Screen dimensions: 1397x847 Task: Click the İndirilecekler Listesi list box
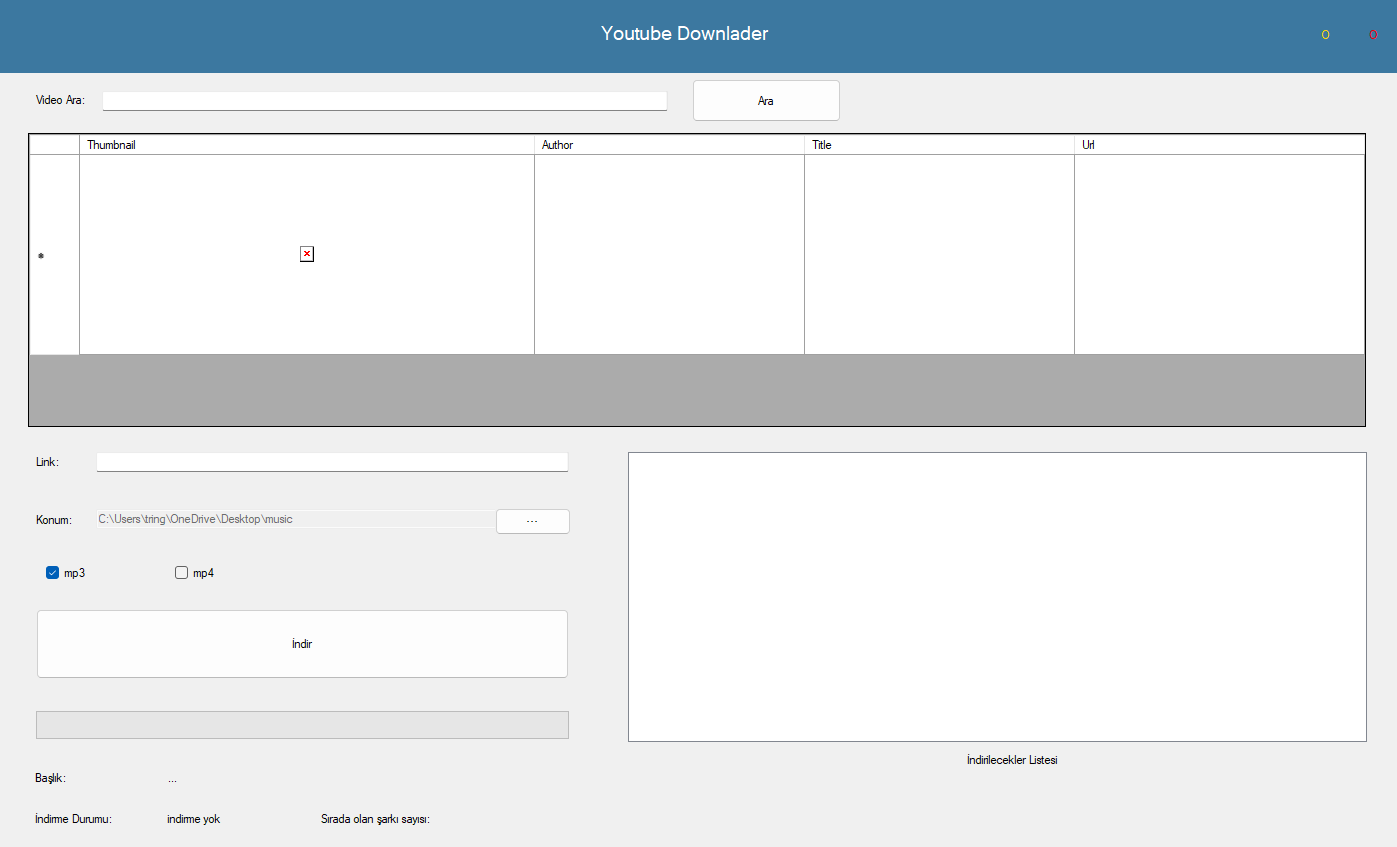996,595
